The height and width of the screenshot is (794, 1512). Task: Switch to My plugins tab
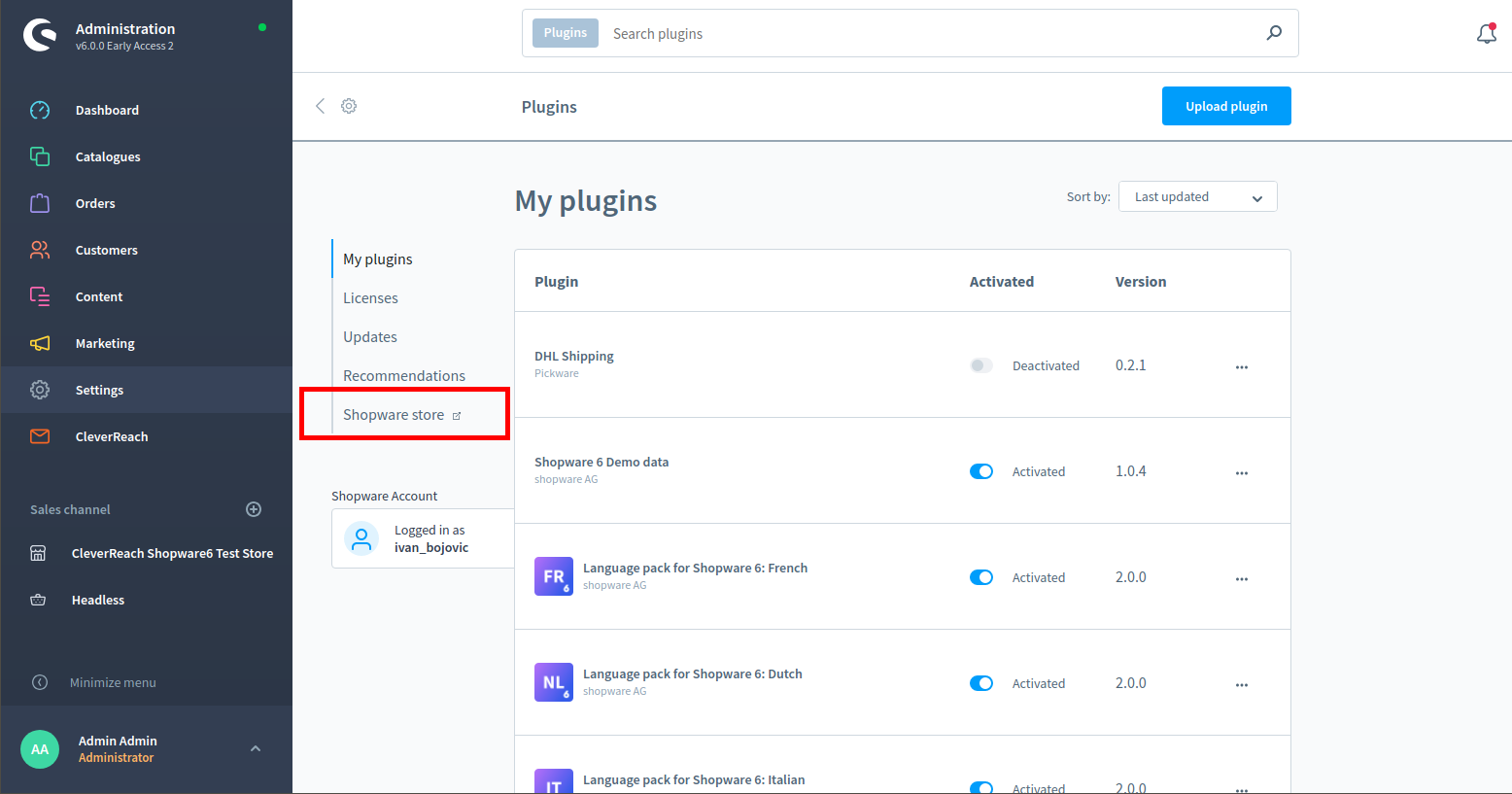tap(378, 259)
